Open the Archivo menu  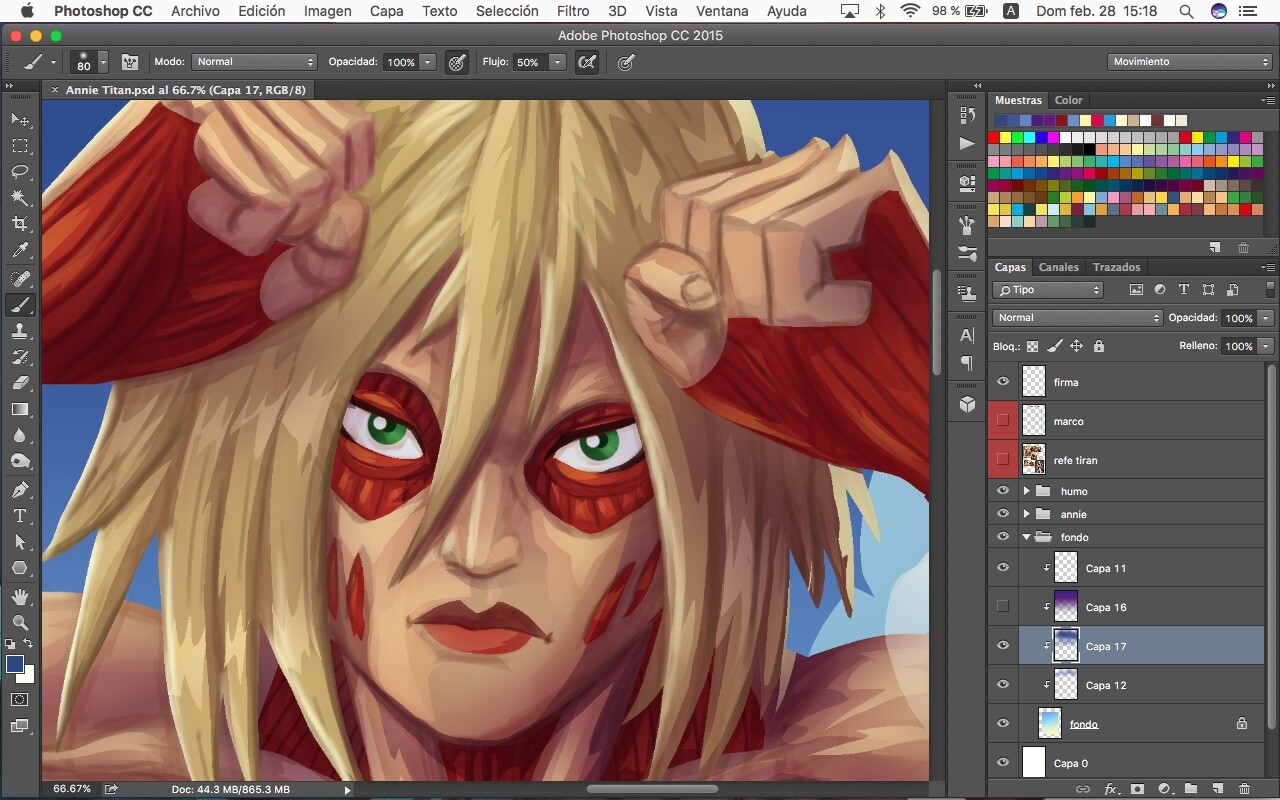(195, 11)
